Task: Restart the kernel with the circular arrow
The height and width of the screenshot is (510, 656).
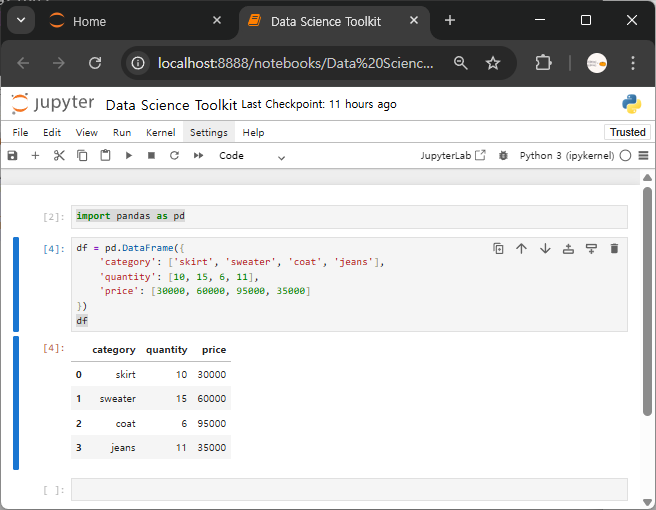Action: coord(174,156)
